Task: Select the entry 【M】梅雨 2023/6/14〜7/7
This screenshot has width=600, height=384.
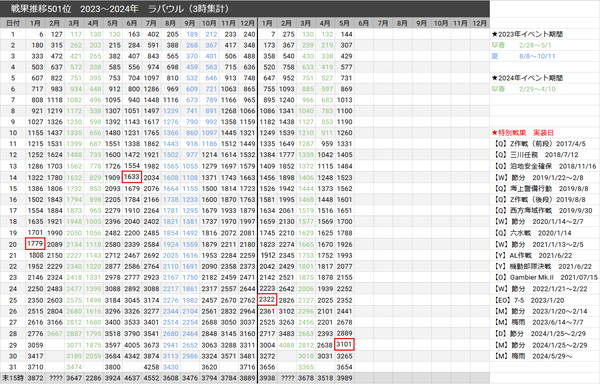Action: click(x=538, y=322)
